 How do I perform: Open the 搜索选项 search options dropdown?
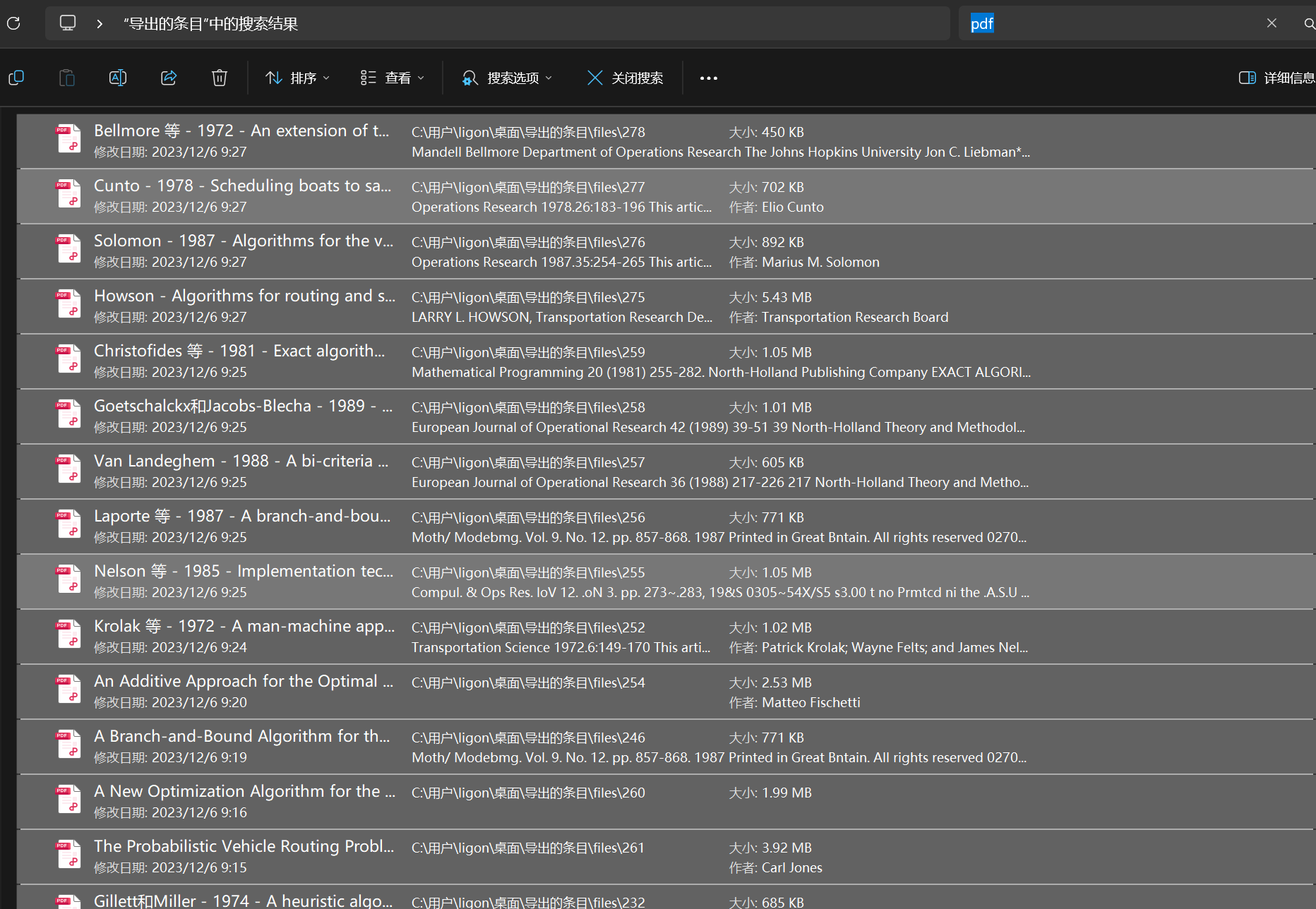[506, 78]
